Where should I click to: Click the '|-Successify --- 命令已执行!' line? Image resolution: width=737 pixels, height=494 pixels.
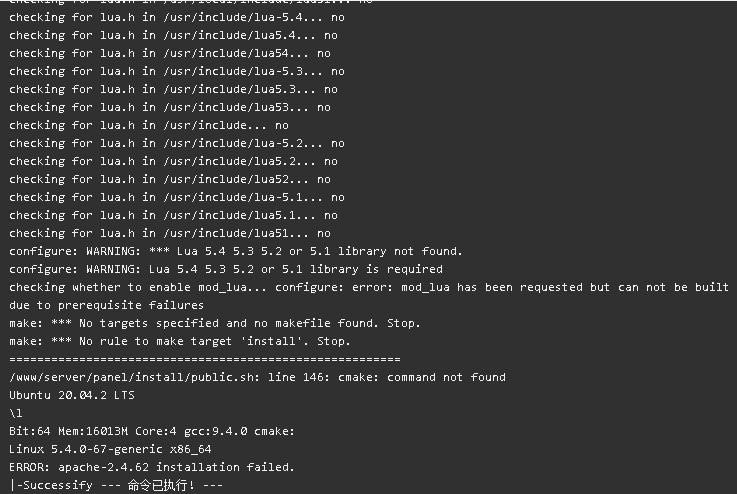tap(116, 485)
